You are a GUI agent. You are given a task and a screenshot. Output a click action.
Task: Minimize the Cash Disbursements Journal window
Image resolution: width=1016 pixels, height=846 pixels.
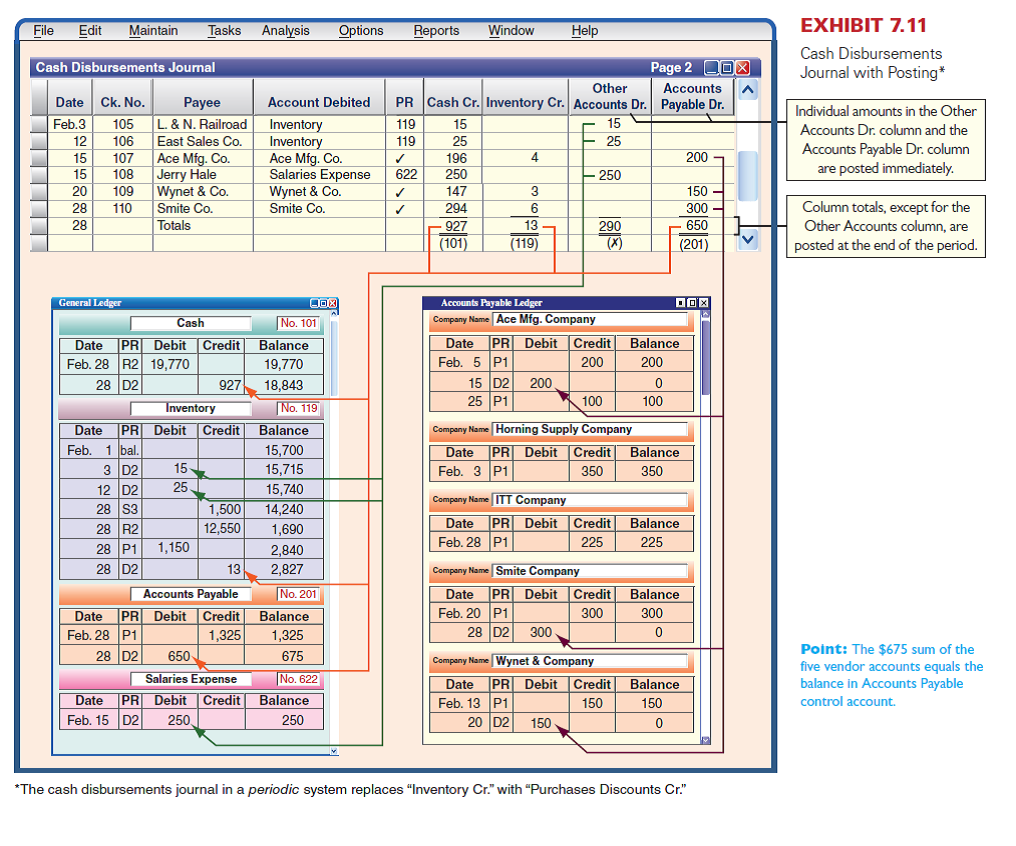[x=711, y=68]
